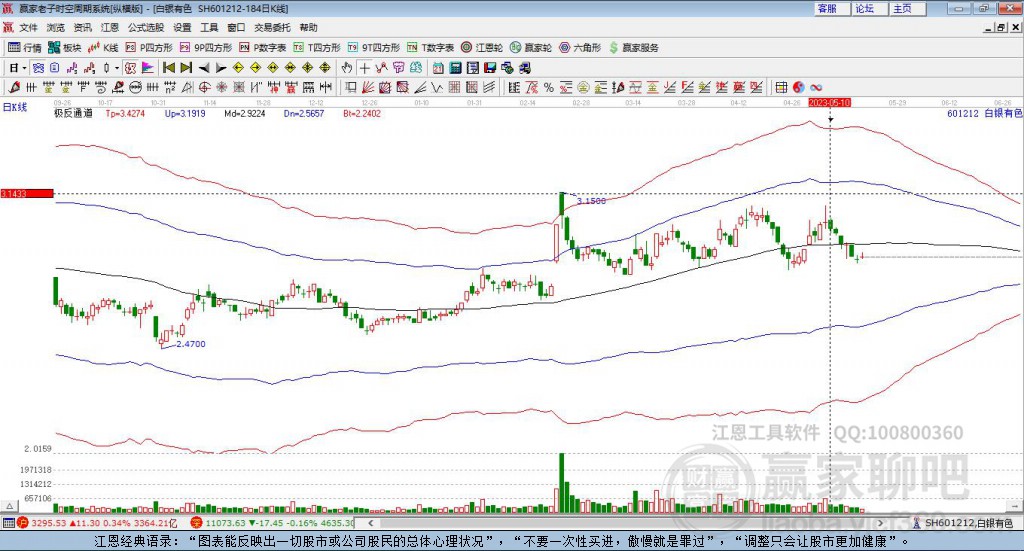Open the 公式选股 menu
Viewport: 1024px width, 551px height.
tap(146, 27)
